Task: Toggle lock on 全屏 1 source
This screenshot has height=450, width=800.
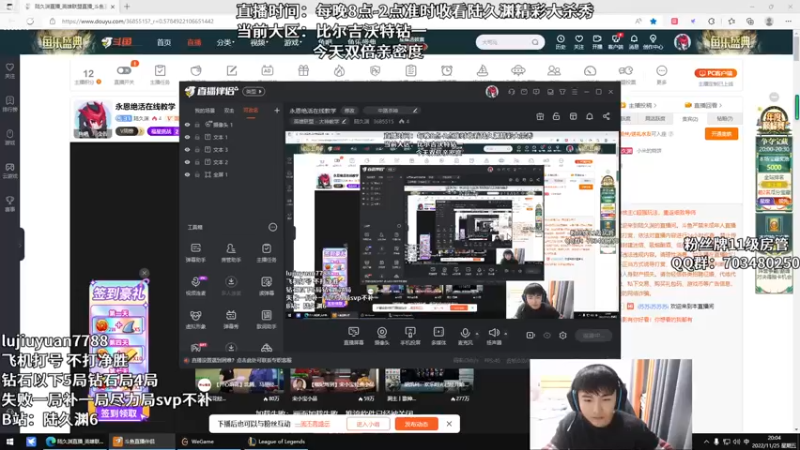Action: click(x=197, y=174)
